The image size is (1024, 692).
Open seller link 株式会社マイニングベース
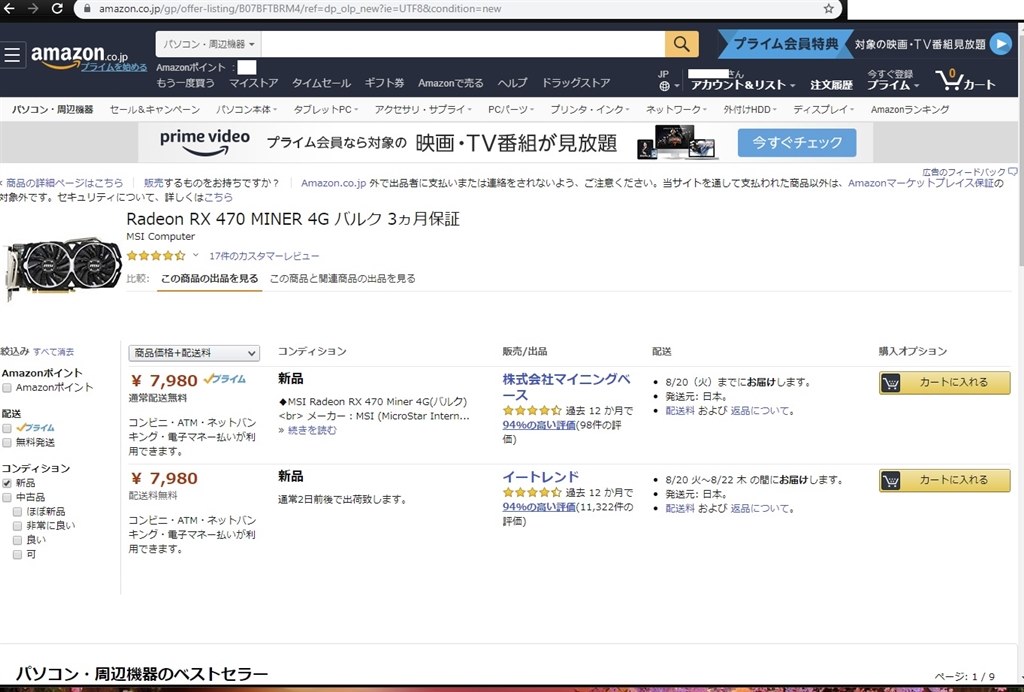pos(566,387)
